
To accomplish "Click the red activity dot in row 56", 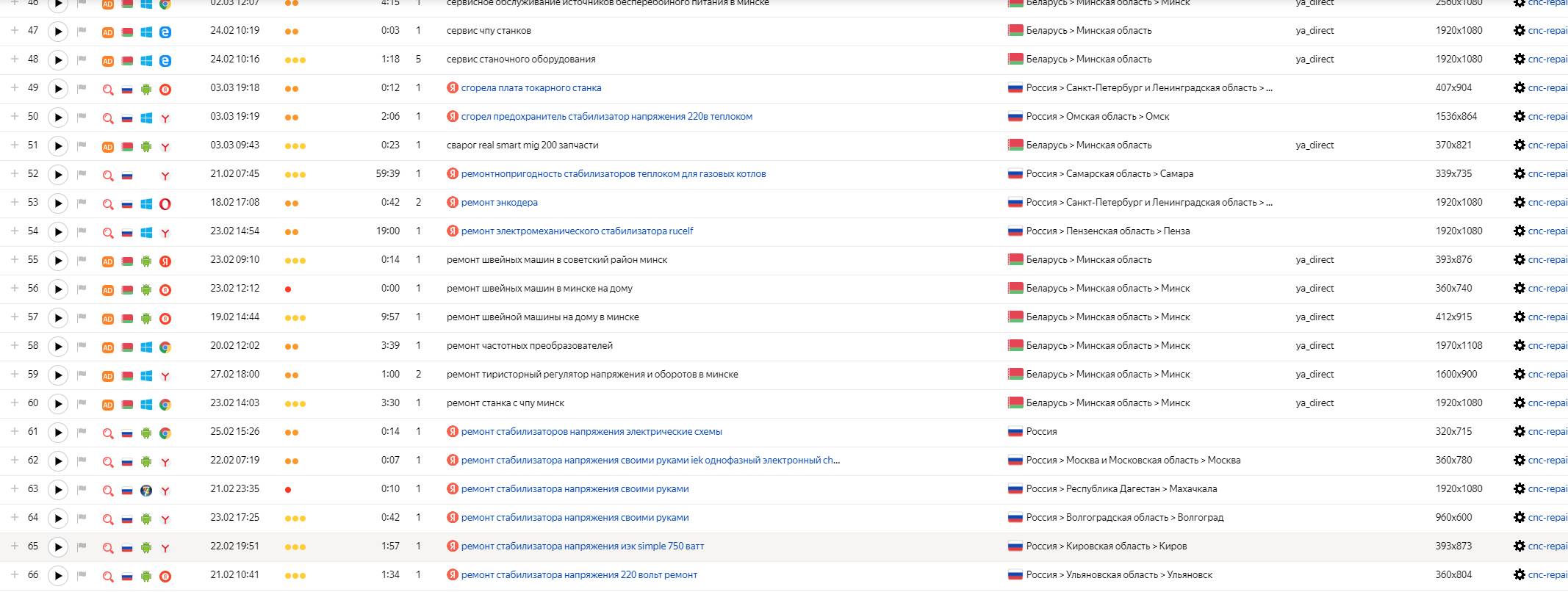I will click(x=288, y=289).
